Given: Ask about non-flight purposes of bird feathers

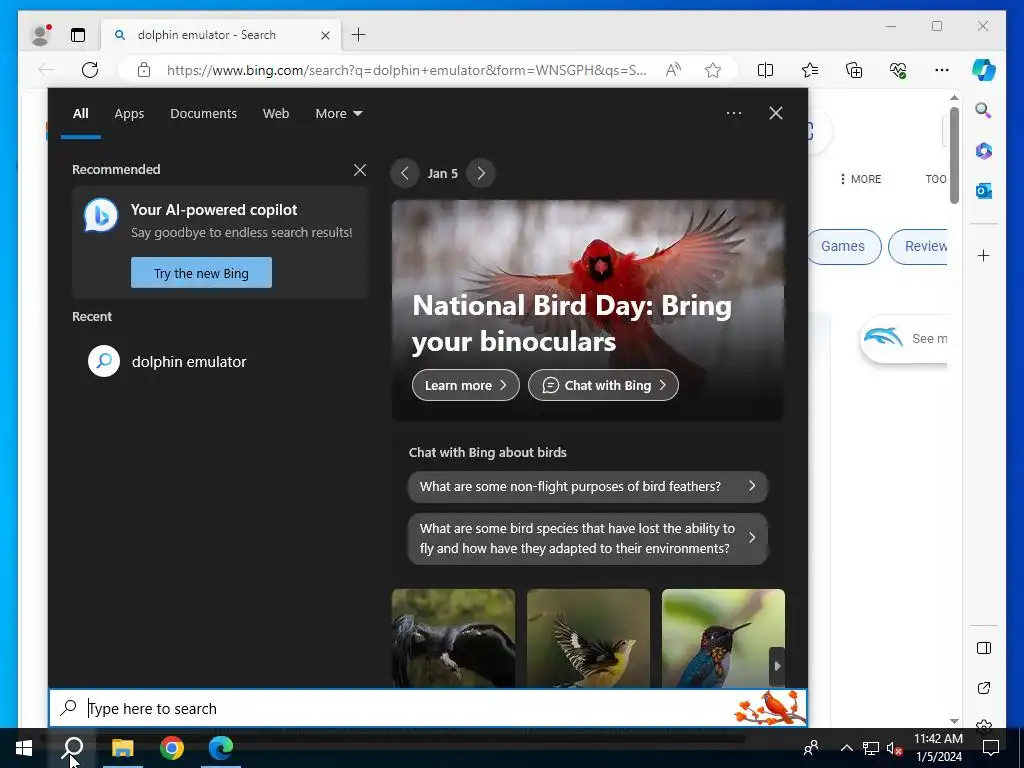Looking at the screenshot, I should (588, 487).
